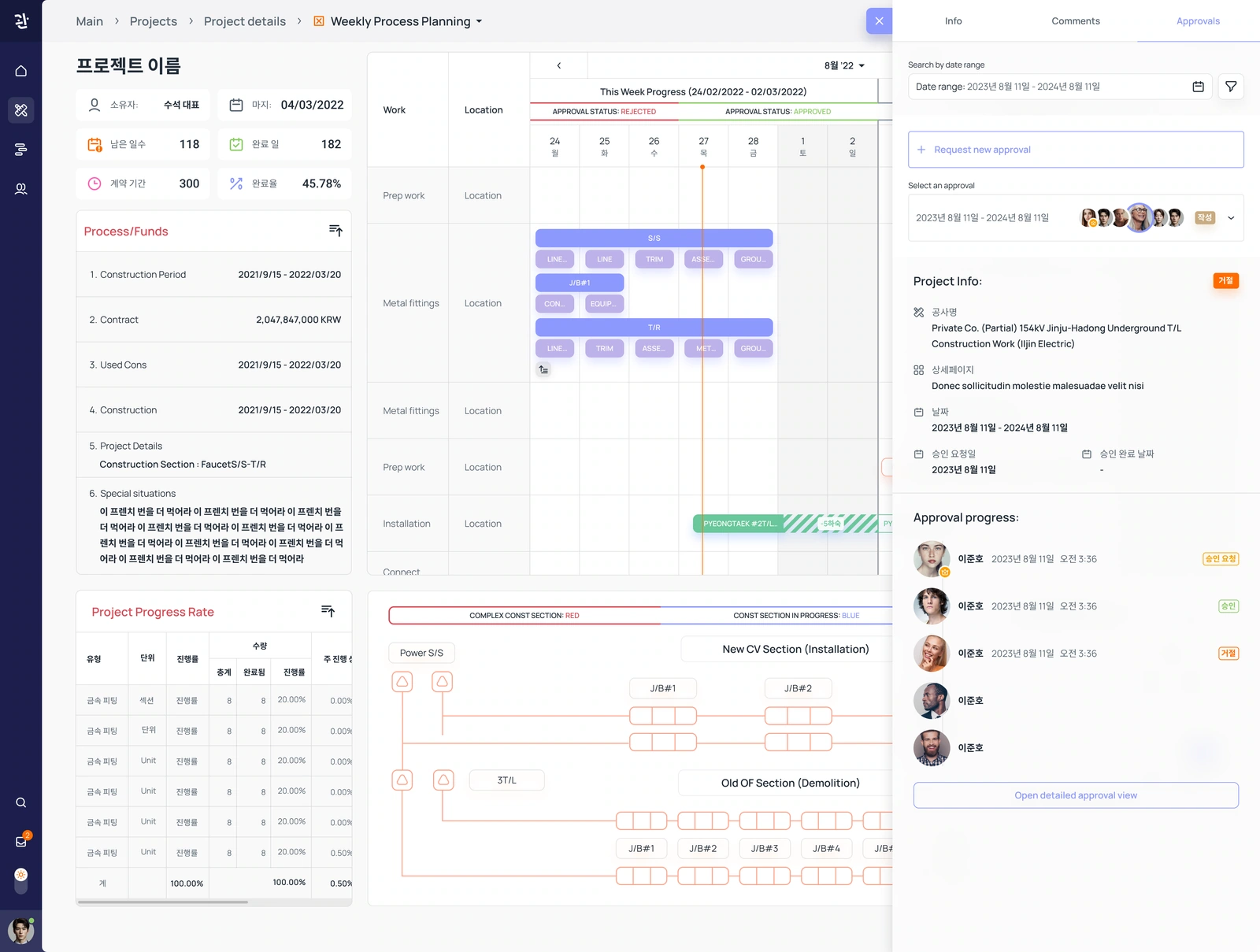Click the search icon in sidebar

coord(21,802)
